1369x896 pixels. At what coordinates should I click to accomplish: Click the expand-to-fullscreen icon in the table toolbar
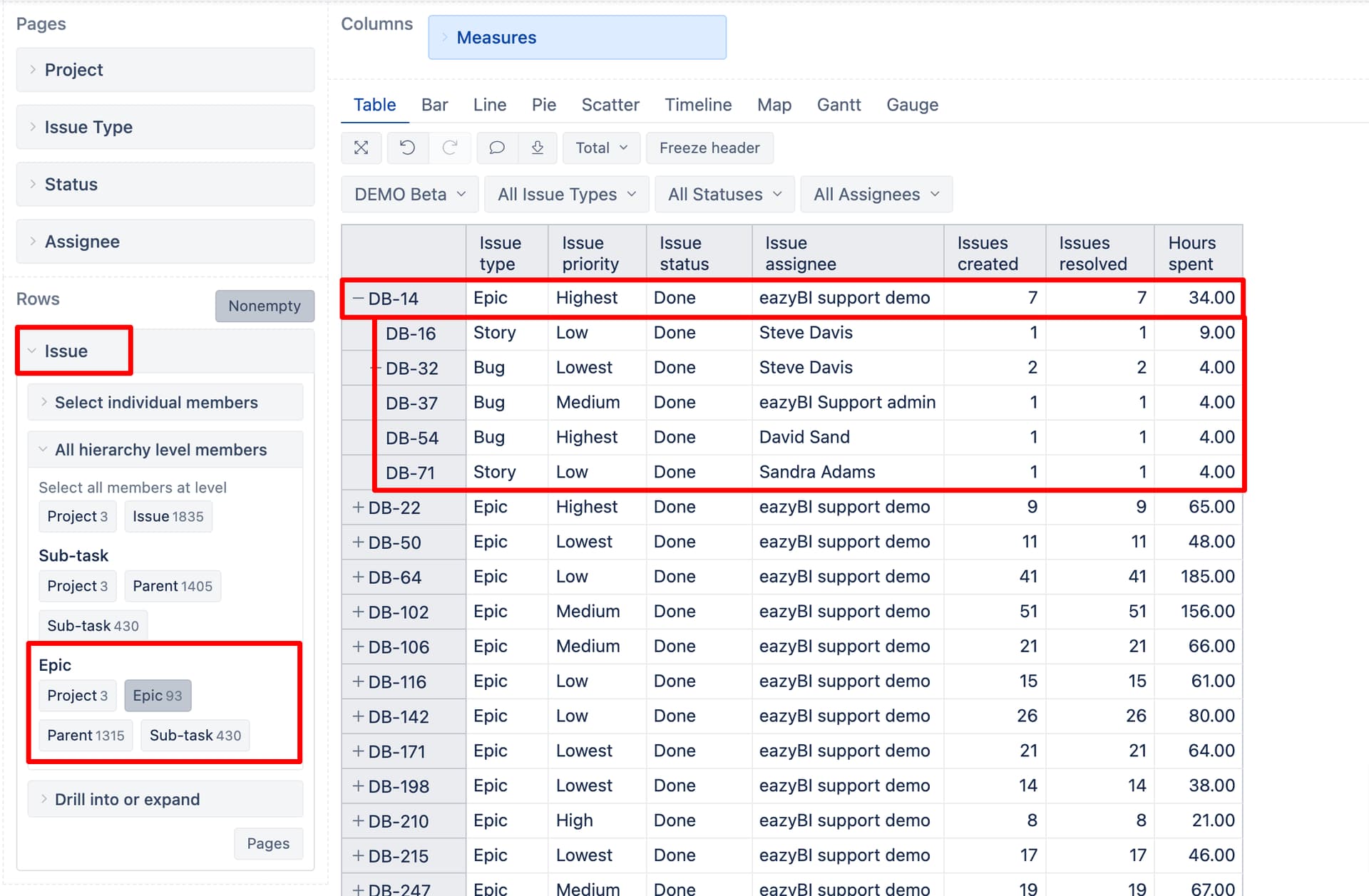pyautogui.click(x=362, y=148)
